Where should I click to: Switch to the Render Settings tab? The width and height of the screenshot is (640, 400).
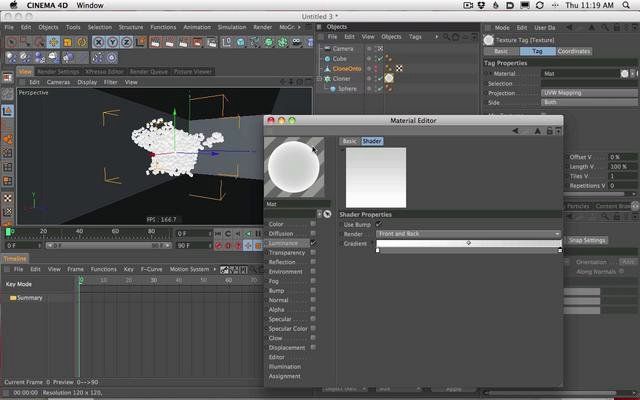click(58, 72)
